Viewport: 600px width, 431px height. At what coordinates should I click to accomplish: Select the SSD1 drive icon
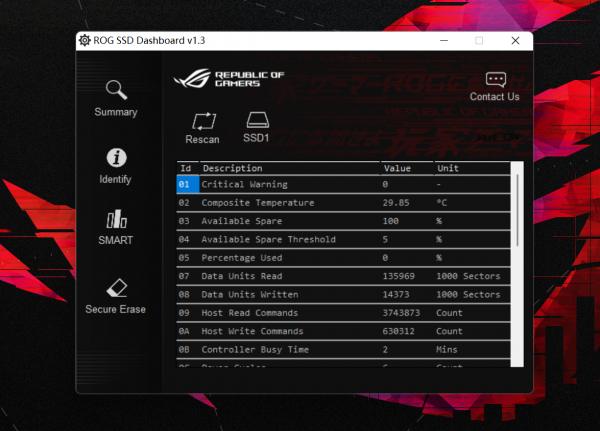point(258,120)
